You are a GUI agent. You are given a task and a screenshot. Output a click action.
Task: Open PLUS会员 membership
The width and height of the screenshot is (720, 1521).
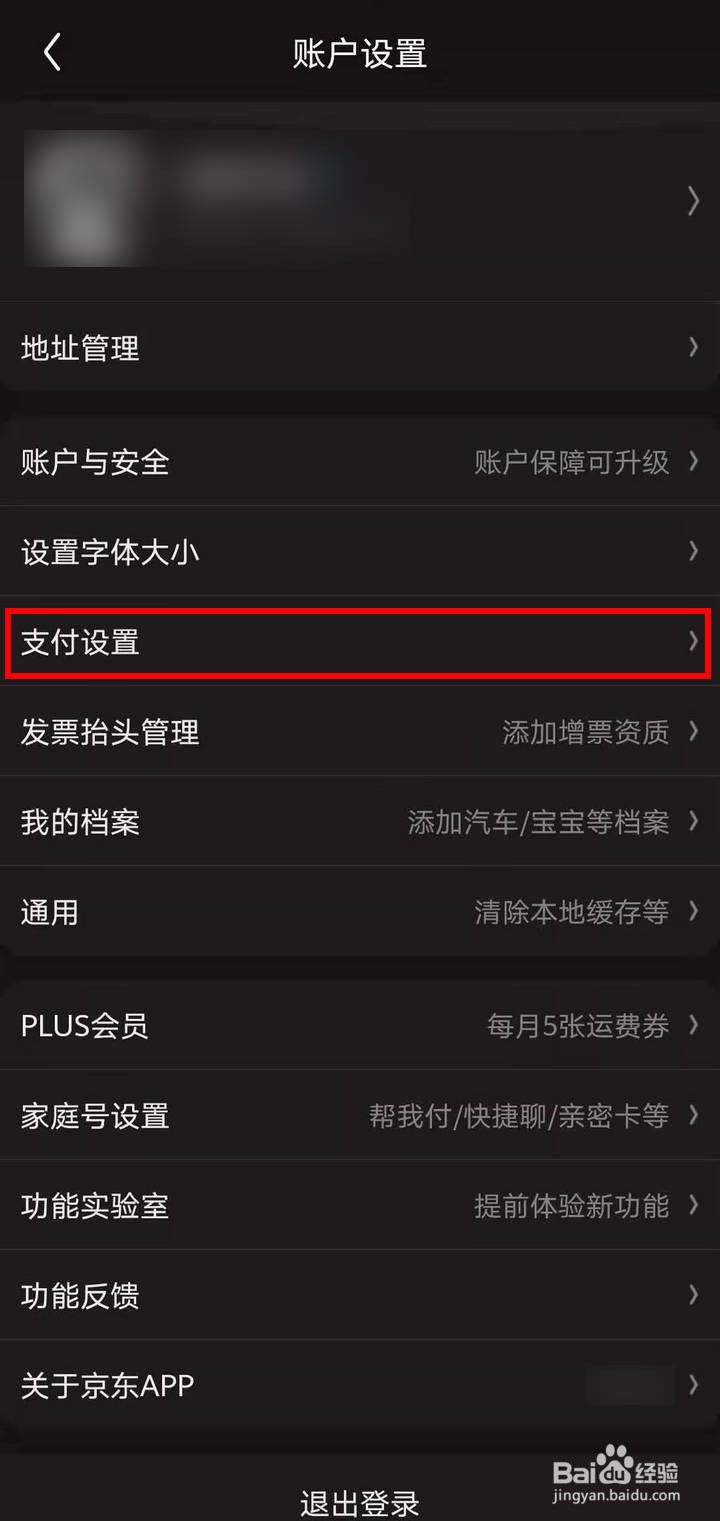[x=360, y=1025]
